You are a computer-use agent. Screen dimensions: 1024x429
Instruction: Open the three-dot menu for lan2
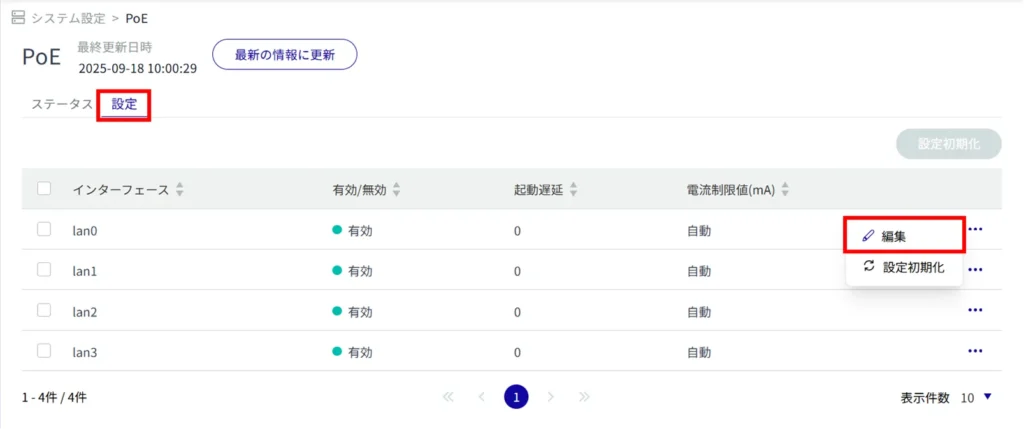[975, 311]
